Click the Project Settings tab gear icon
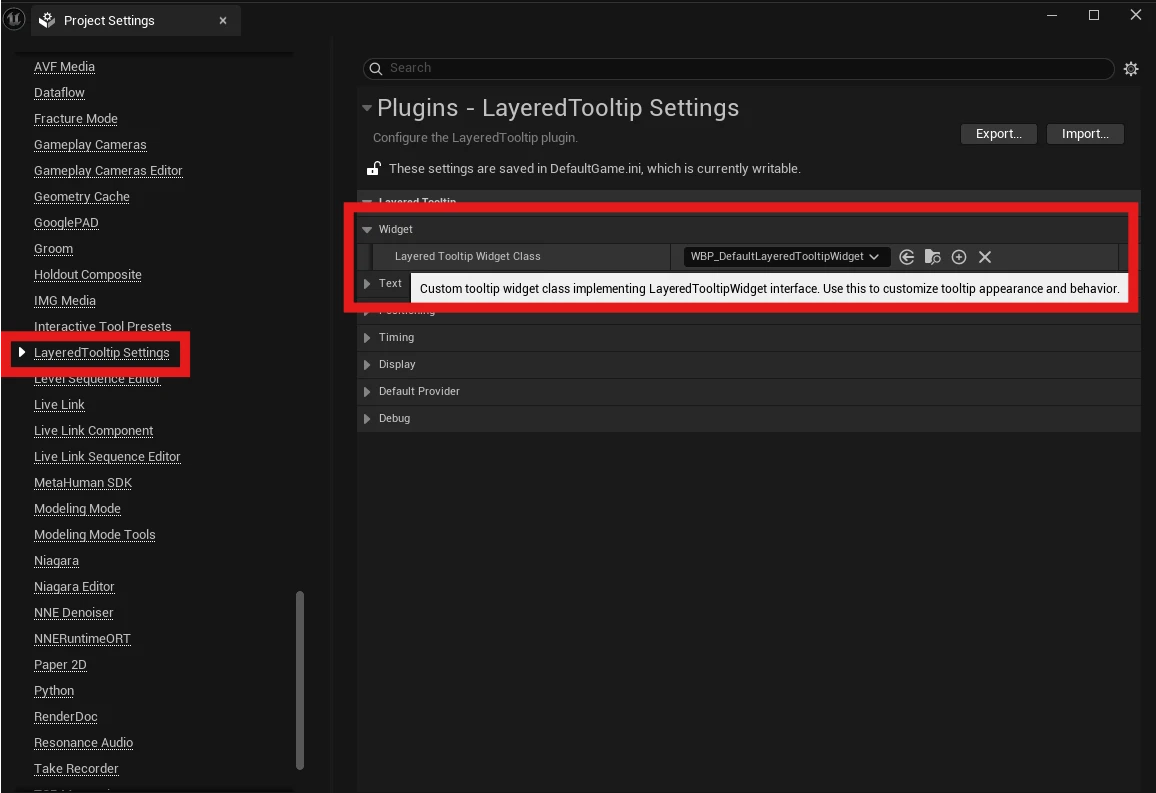 pos(47,20)
